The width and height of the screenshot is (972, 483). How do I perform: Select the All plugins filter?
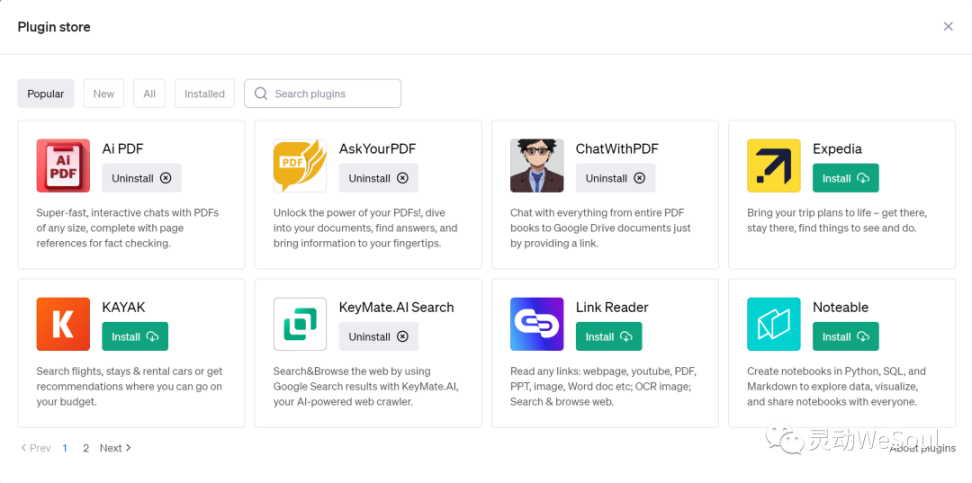tap(149, 94)
